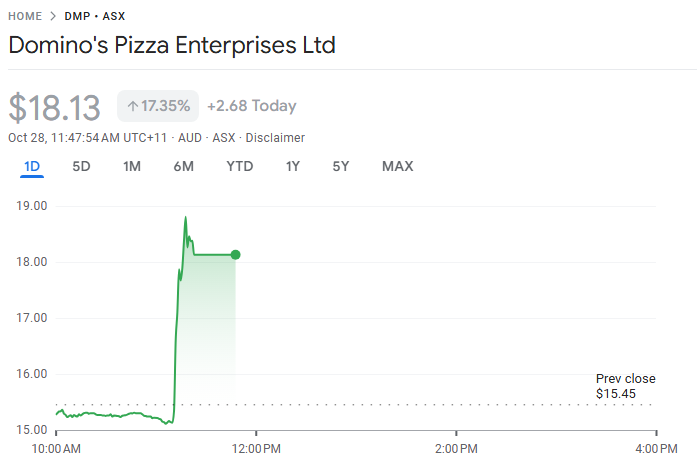
Task: Select the 6M time range
Action: pyautogui.click(x=183, y=166)
